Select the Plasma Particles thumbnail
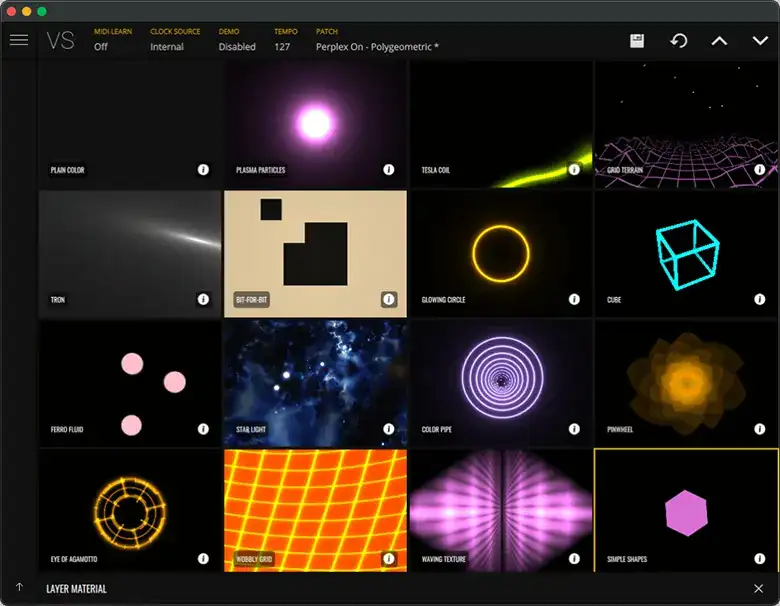780x606 pixels. 315,124
